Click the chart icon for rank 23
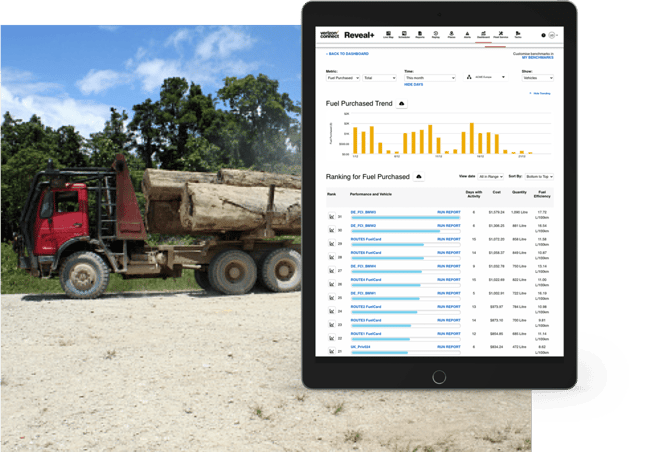Viewport: 650px width, 452px height. click(332, 325)
